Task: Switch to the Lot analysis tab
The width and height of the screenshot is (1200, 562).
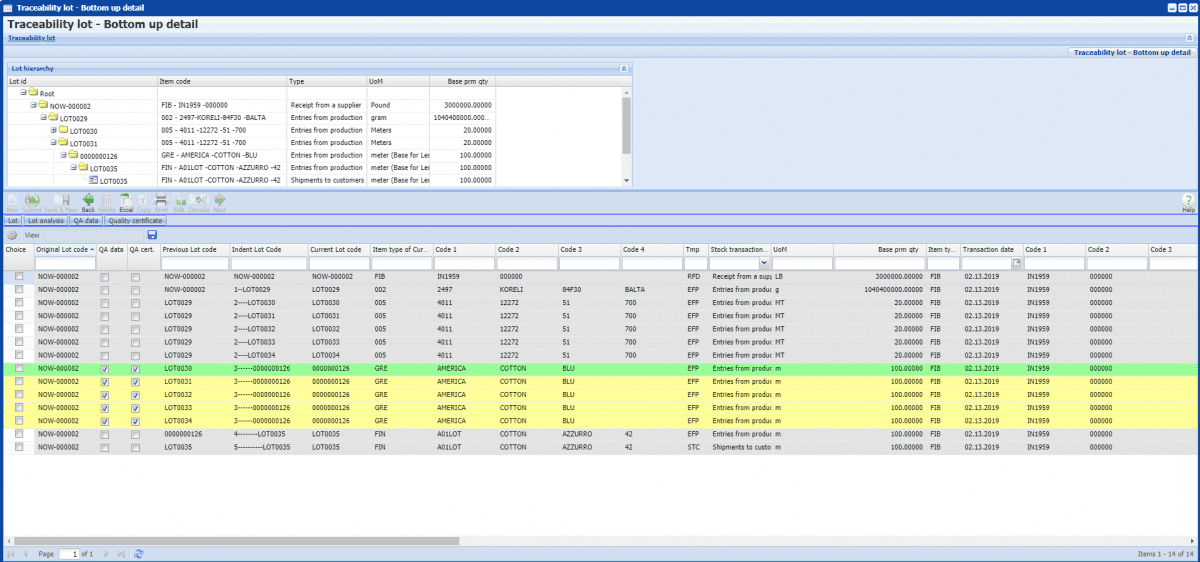Action: coord(46,220)
